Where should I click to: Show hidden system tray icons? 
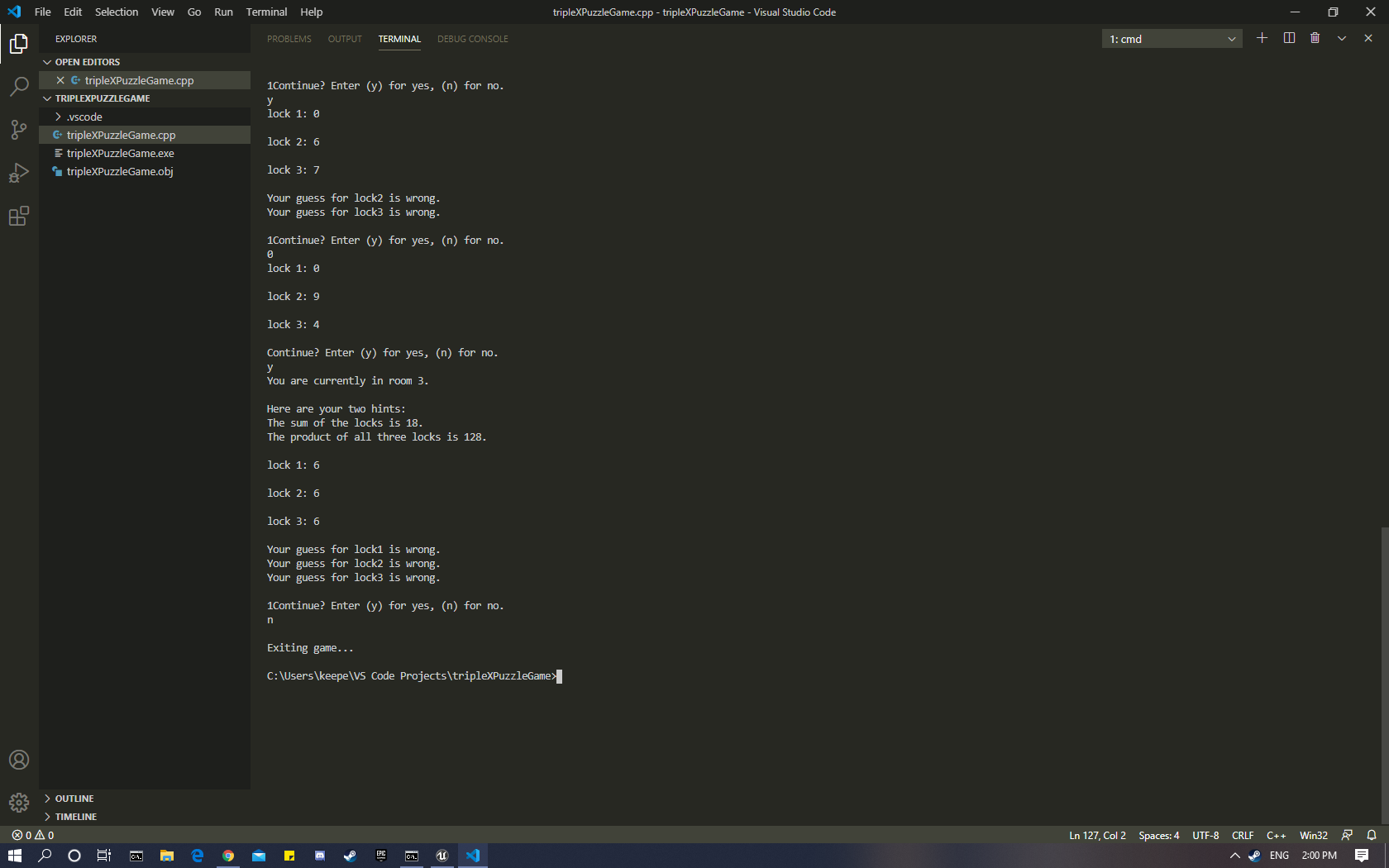(1235, 856)
